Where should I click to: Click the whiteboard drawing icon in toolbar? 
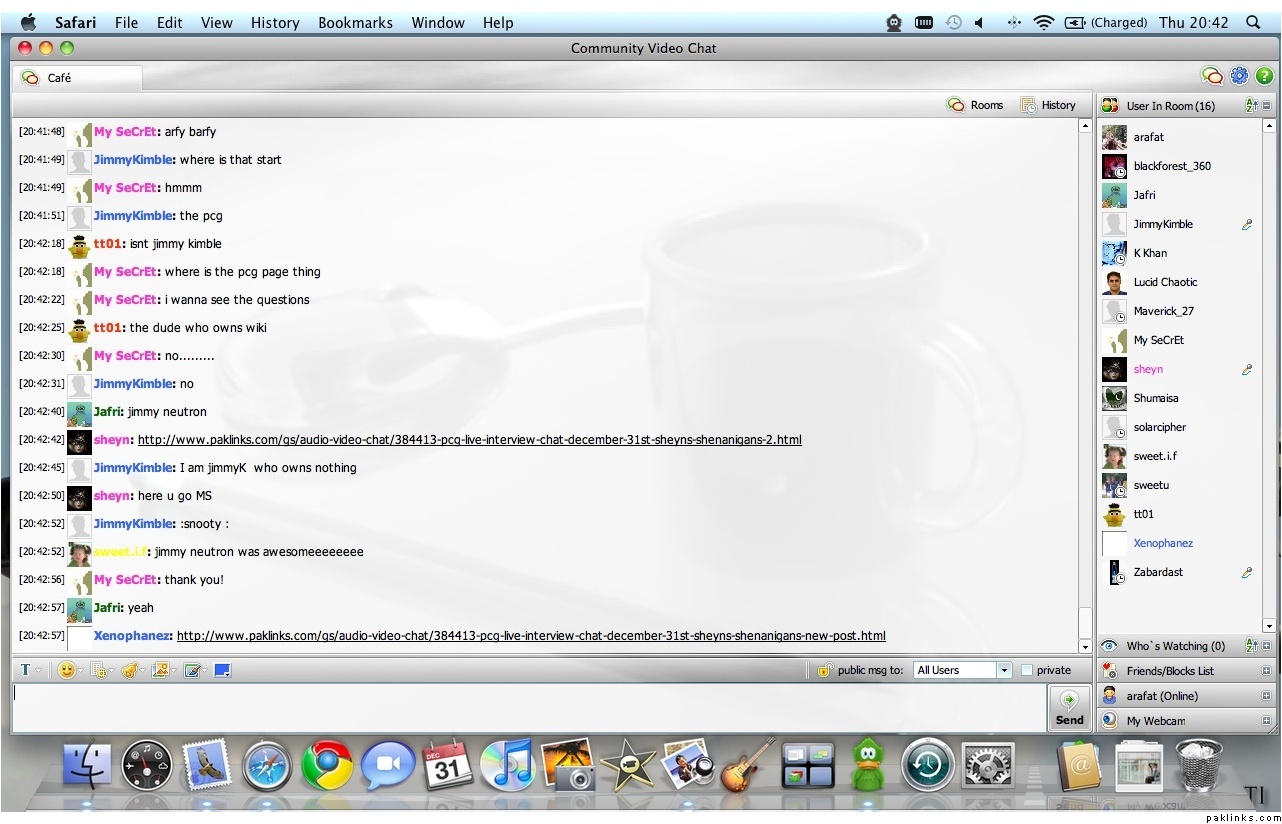[x=192, y=670]
